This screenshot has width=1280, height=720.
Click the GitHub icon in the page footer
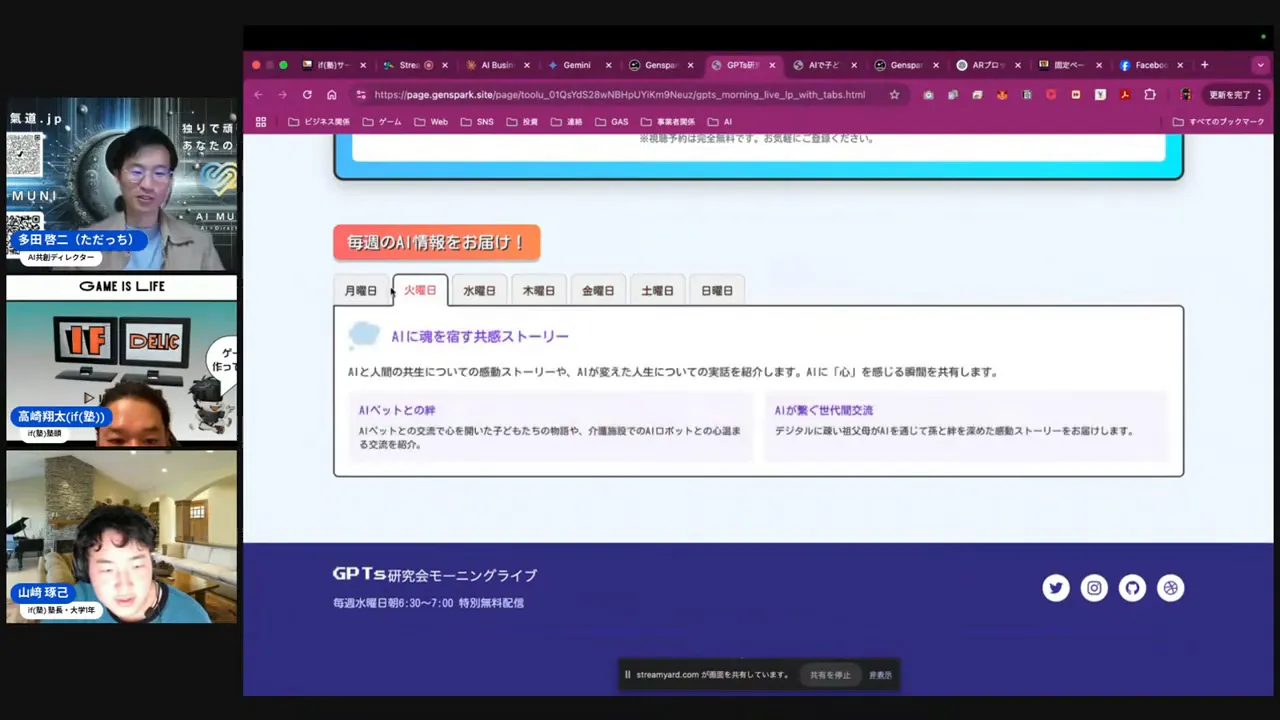(x=1132, y=588)
